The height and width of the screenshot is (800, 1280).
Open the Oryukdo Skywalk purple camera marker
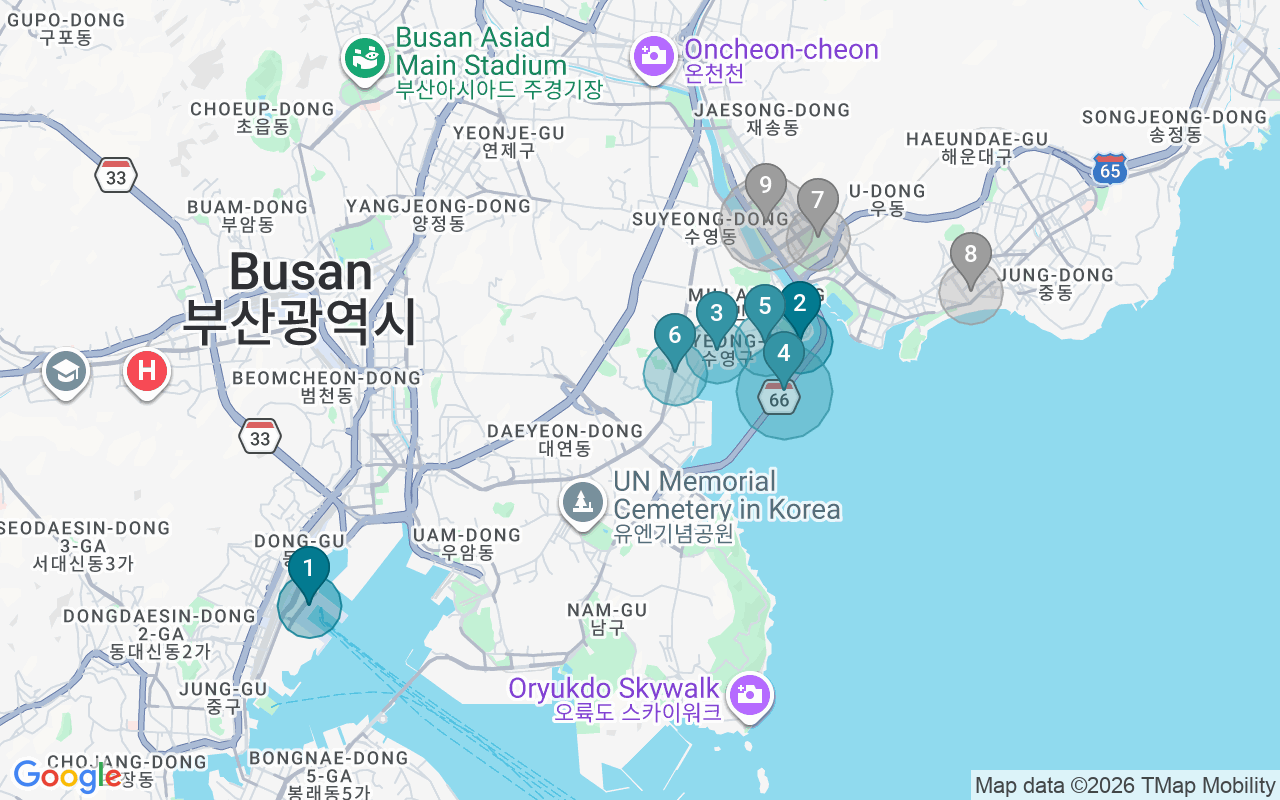point(749,696)
